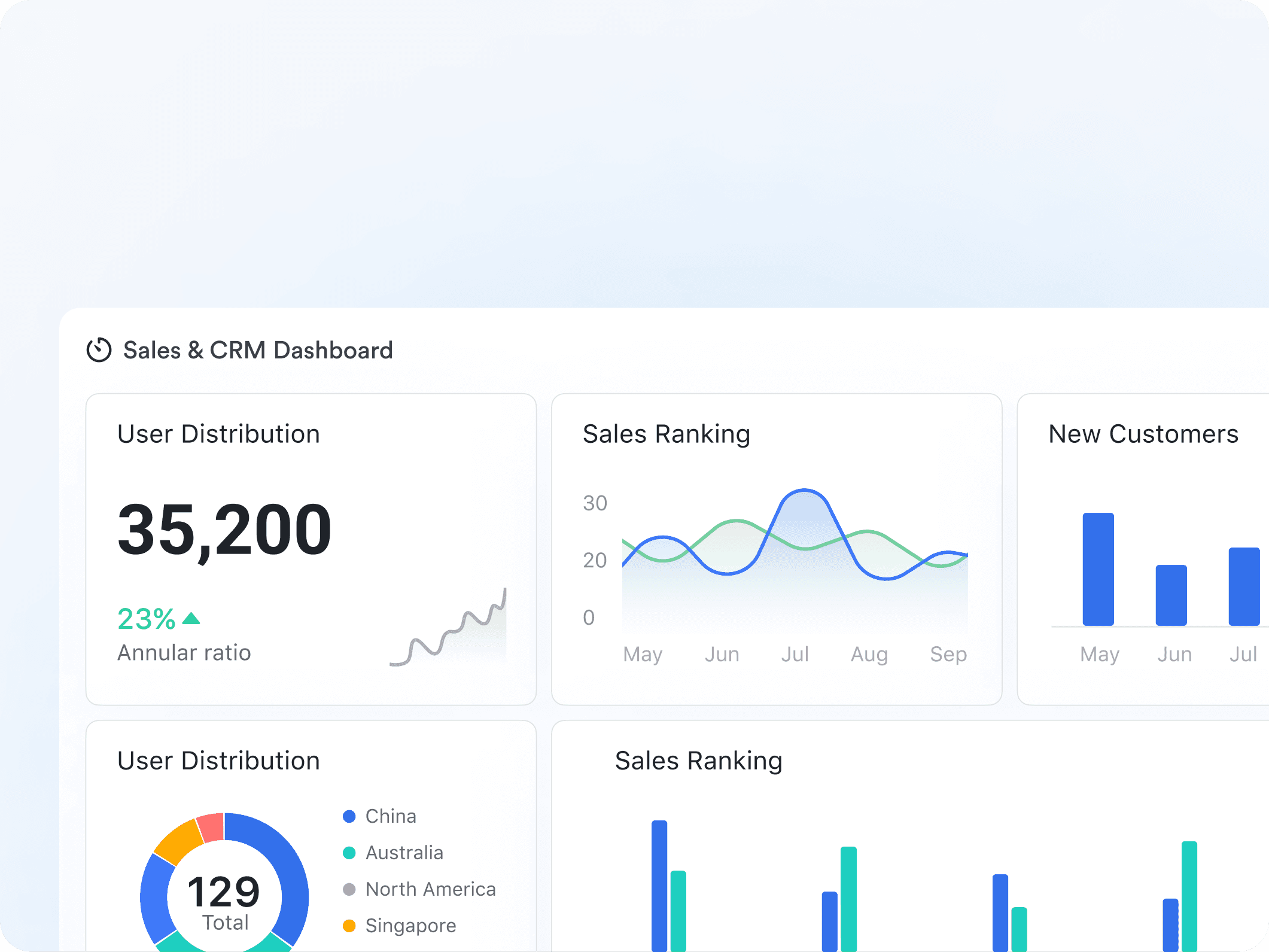Click the tallest blue bar in lower Sales Ranking
This screenshot has width=1269, height=952.
(x=659, y=886)
